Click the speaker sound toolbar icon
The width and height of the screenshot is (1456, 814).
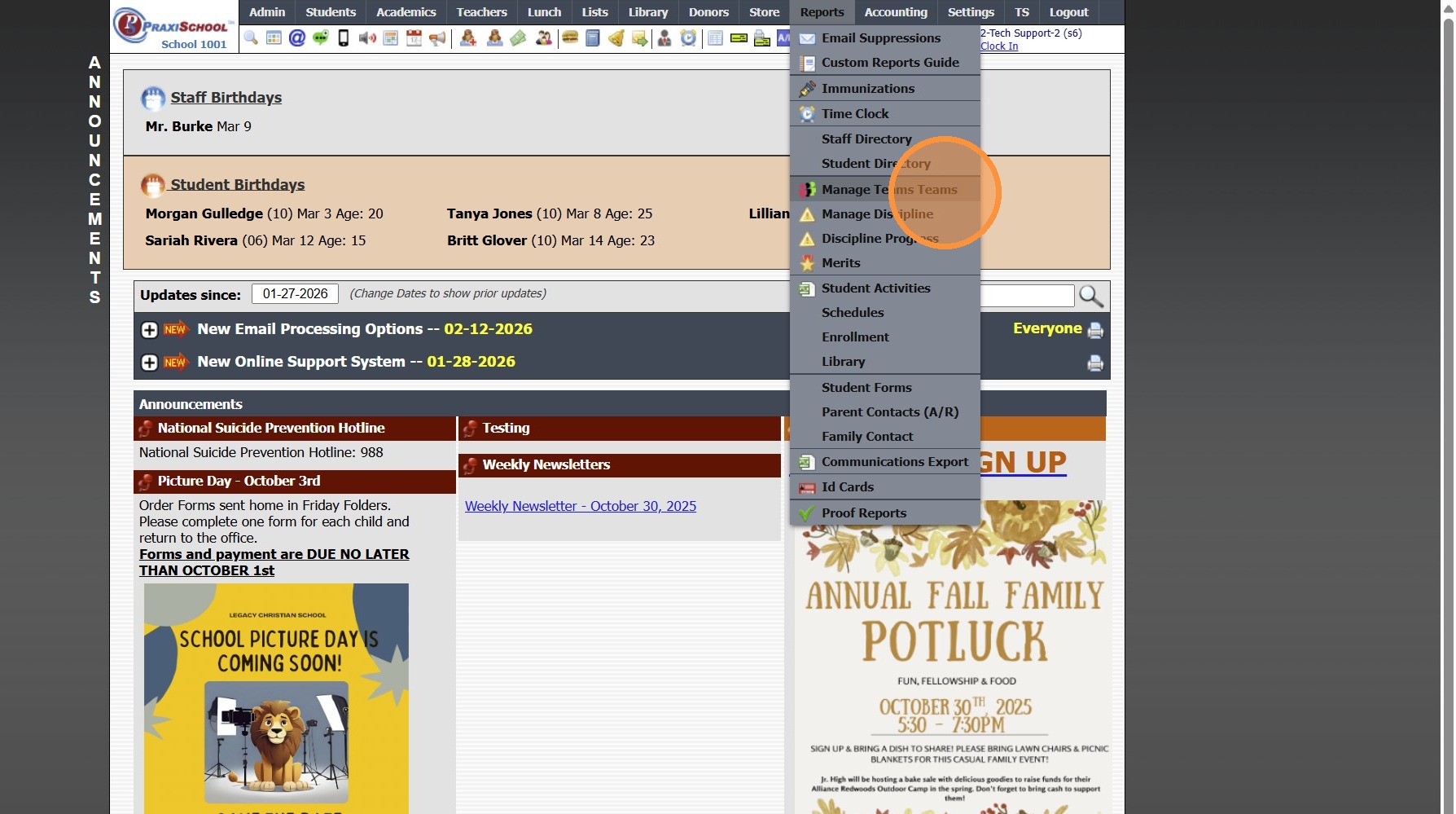(367, 38)
